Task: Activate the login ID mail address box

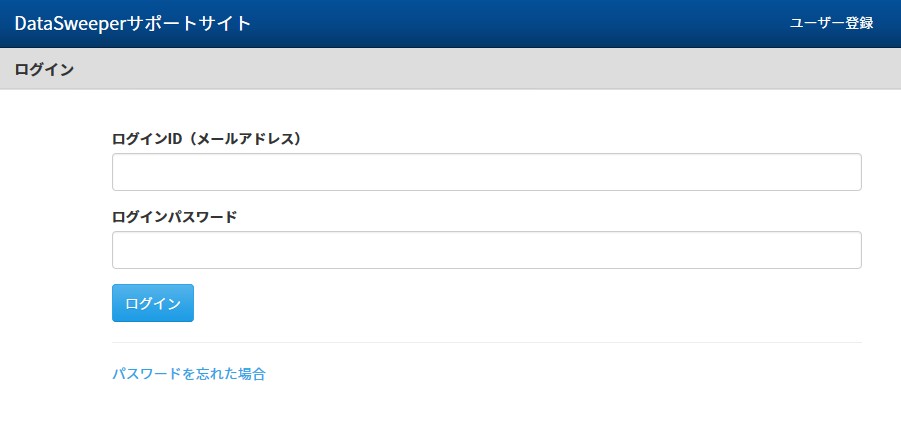Action: click(487, 172)
